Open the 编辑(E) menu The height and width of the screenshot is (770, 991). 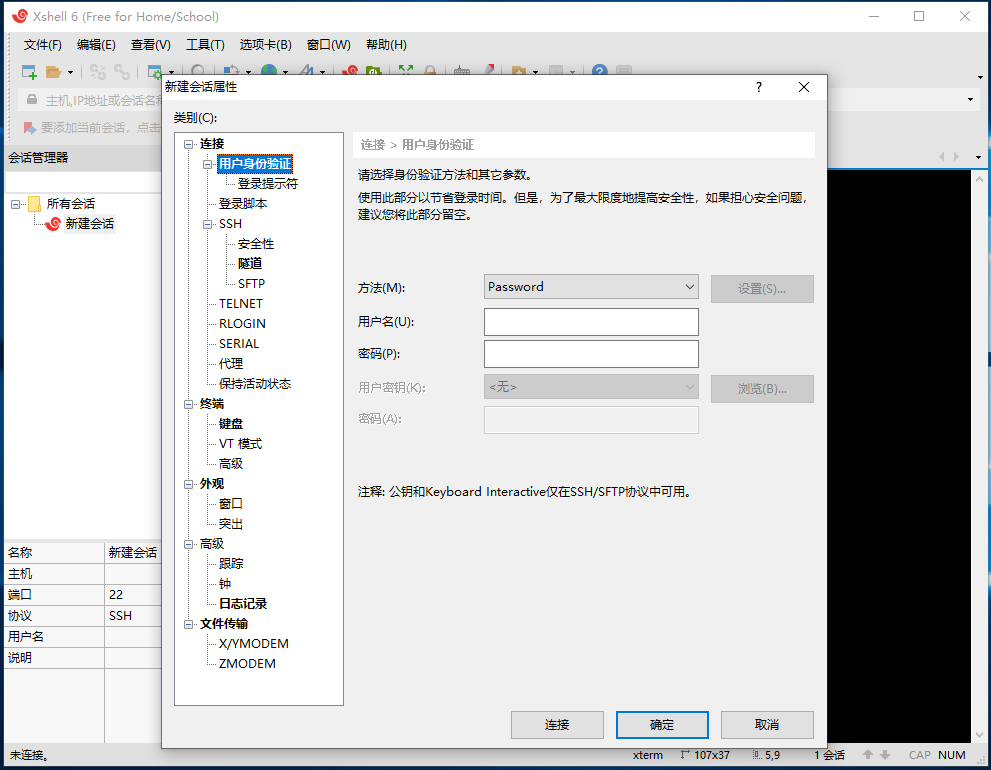point(96,45)
